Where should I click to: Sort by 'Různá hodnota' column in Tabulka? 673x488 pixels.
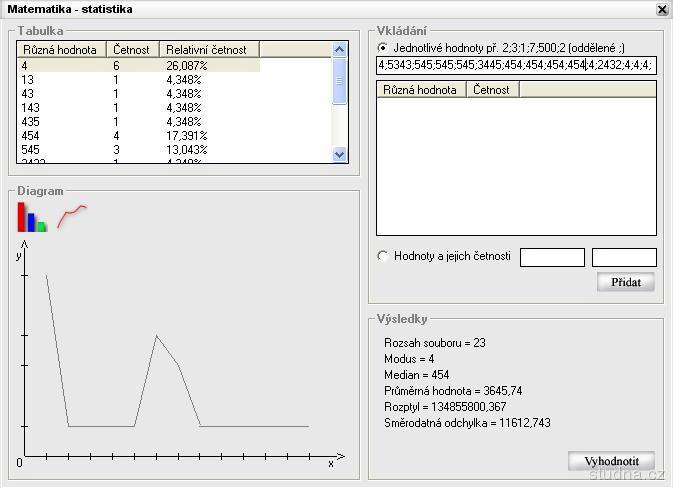point(62,49)
